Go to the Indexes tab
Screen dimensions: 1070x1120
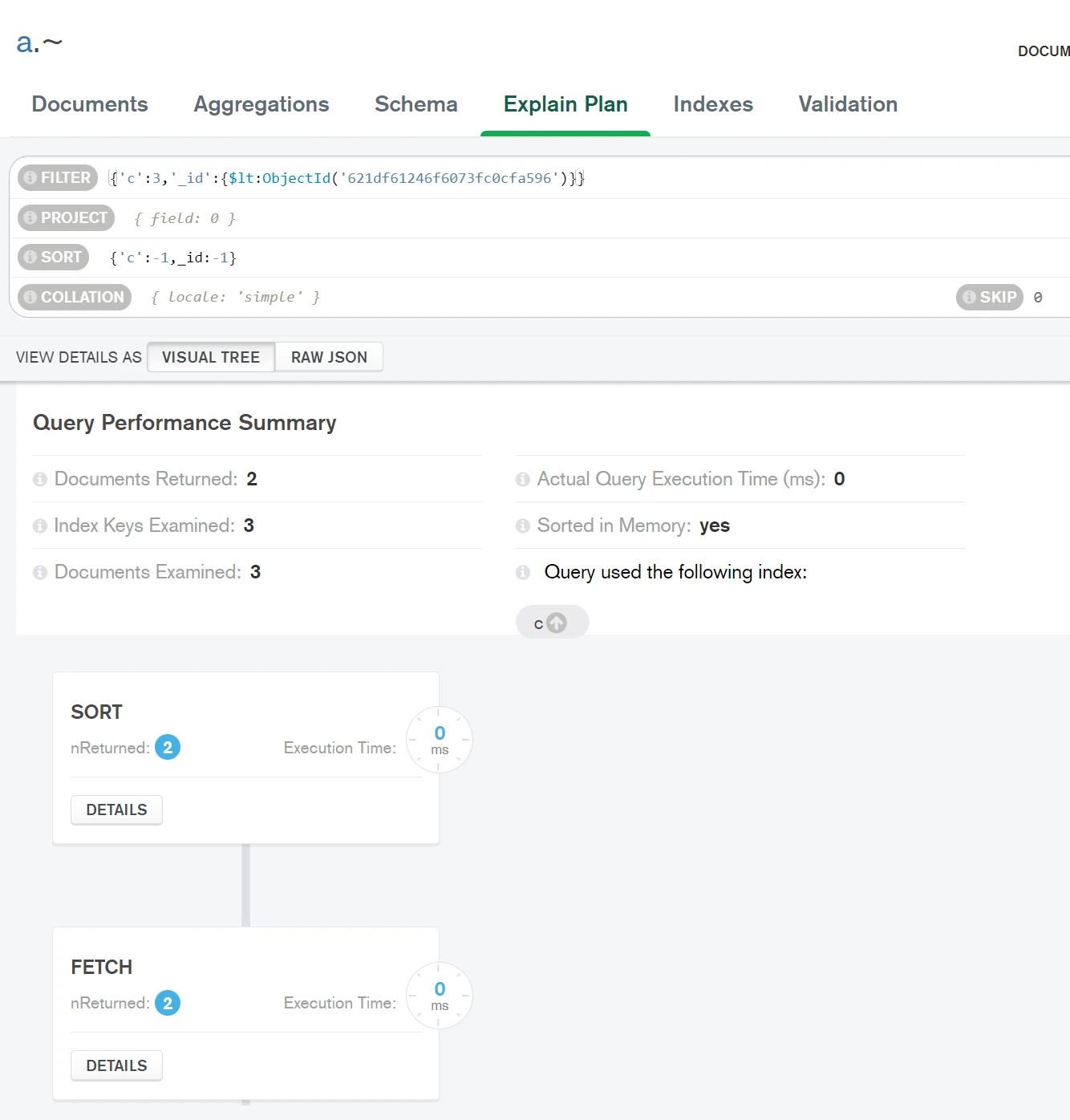713,104
